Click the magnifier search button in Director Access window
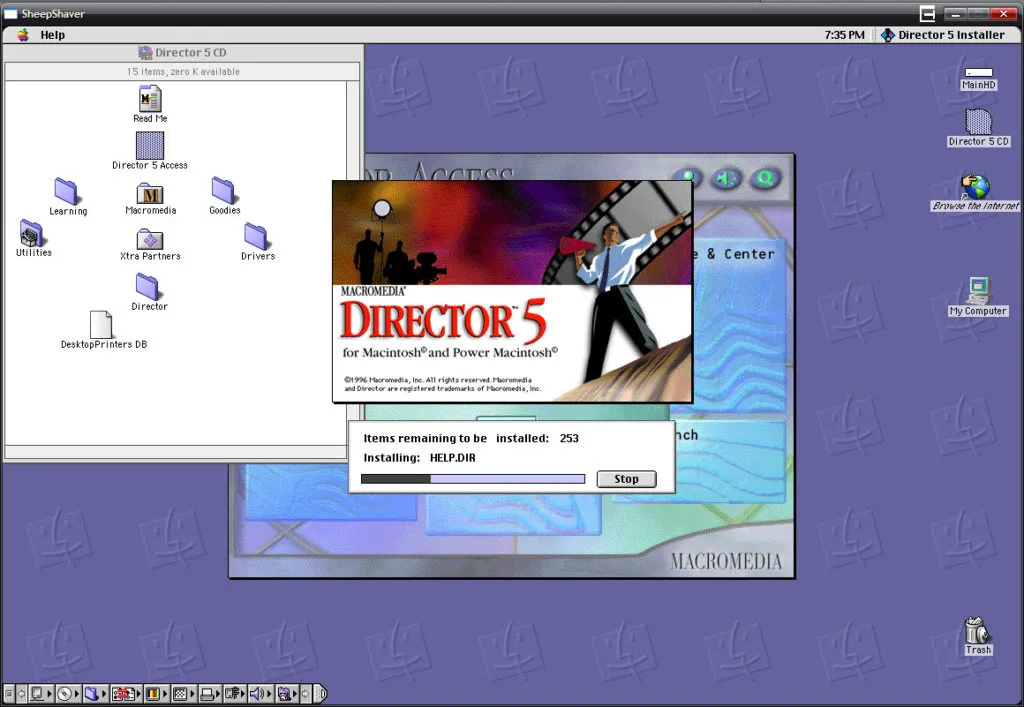 [765, 178]
